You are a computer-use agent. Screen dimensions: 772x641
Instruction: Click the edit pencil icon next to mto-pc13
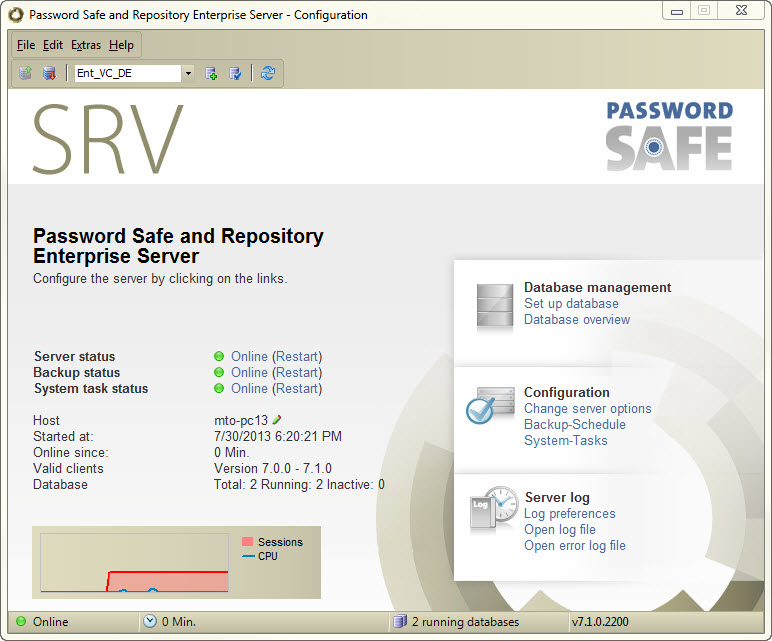coord(277,419)
